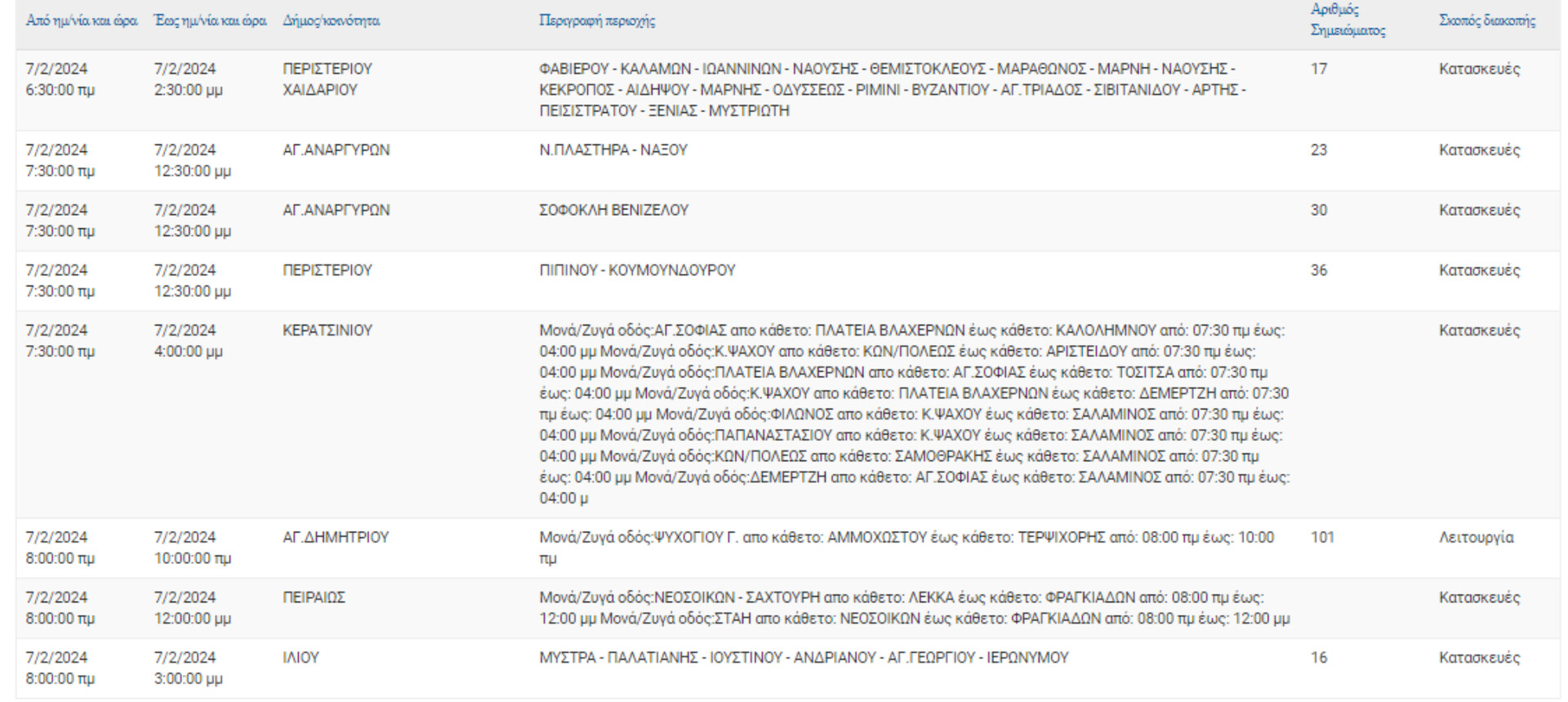Select the ΠΕΙΡΑΙΩΣ municipality cell
The width and height of the screenshot is (1568, 702).
click(x=314, y=597)
